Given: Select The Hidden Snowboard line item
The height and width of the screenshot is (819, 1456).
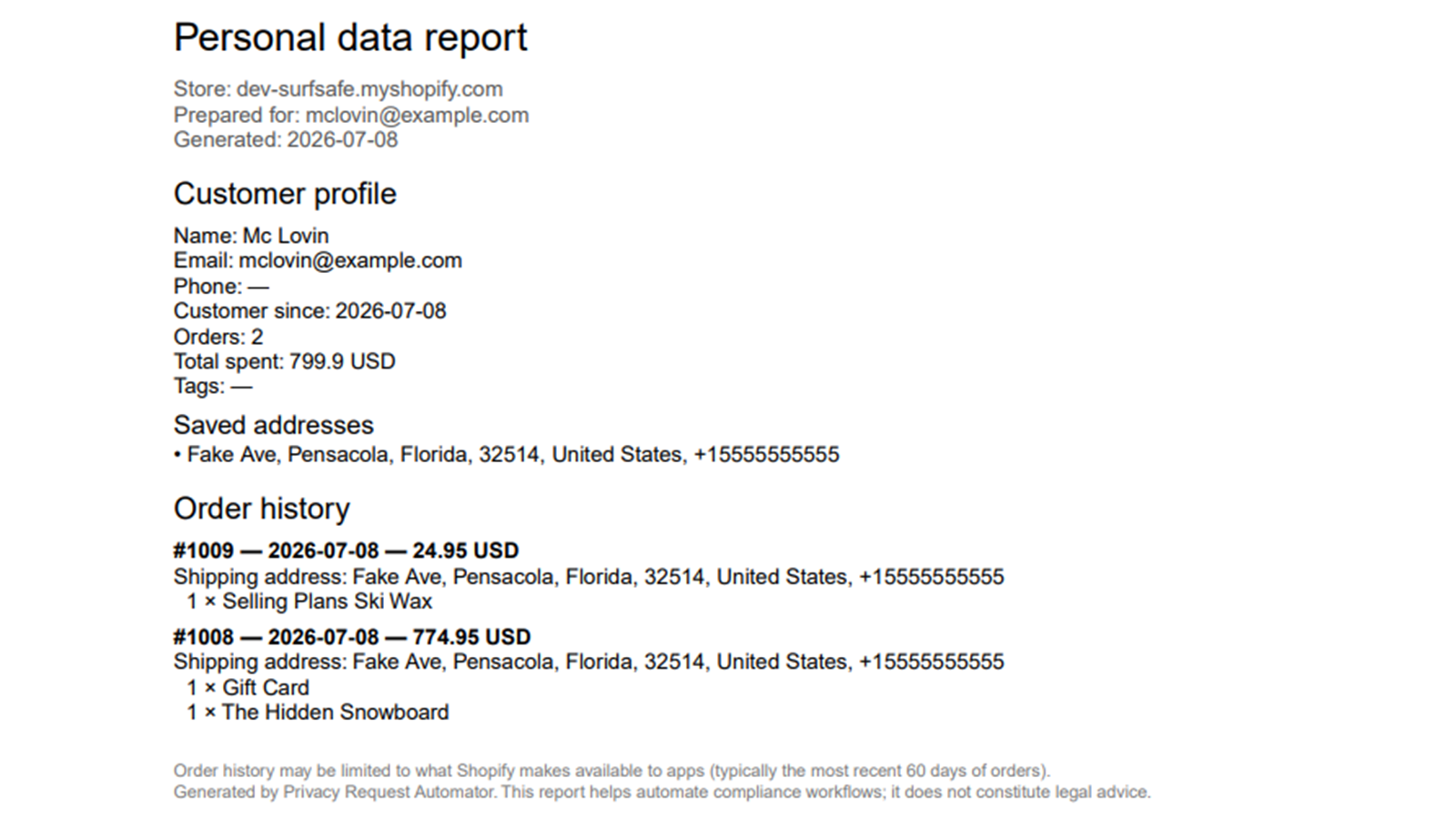Looking at the screenshot, I should coord(318,713).
